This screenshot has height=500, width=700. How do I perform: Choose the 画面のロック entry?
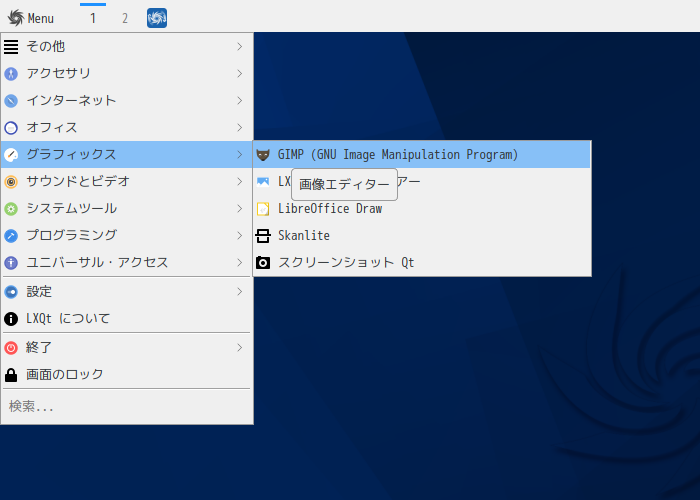(x=127, y=375)
